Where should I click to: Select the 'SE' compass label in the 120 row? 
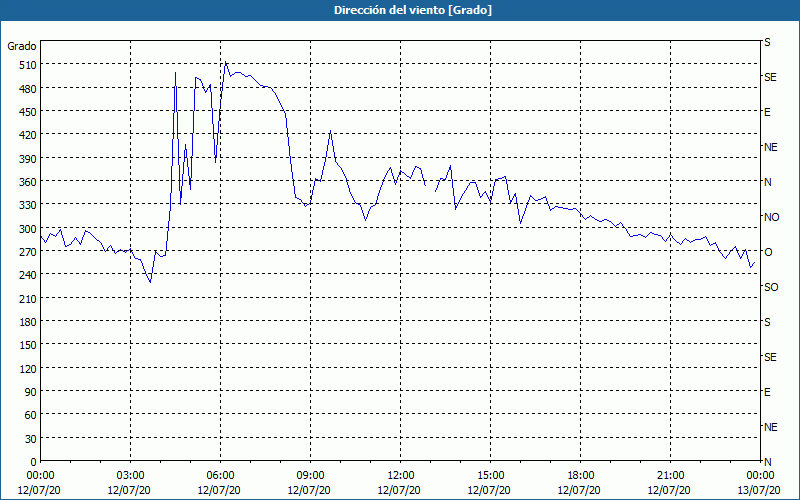pyautogui.click(x=770, y=357)
